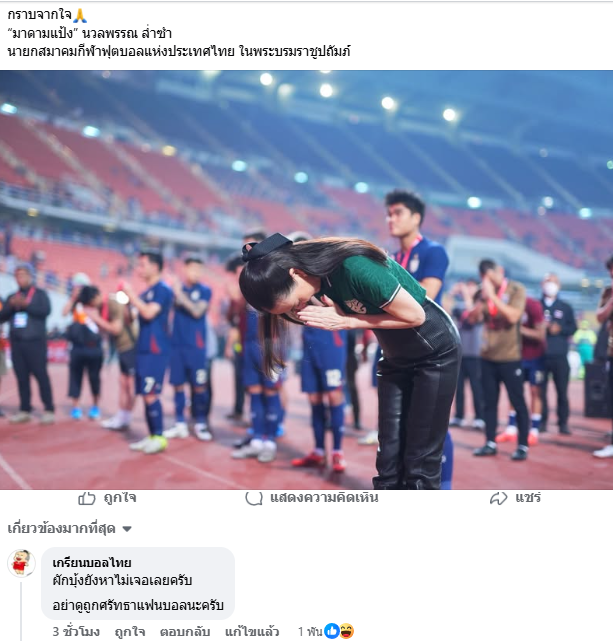Click the comment bubble text ผักบุ้งยังหาไม่เจอเลยครับ
613x641 pixels.
click(122, 580)
